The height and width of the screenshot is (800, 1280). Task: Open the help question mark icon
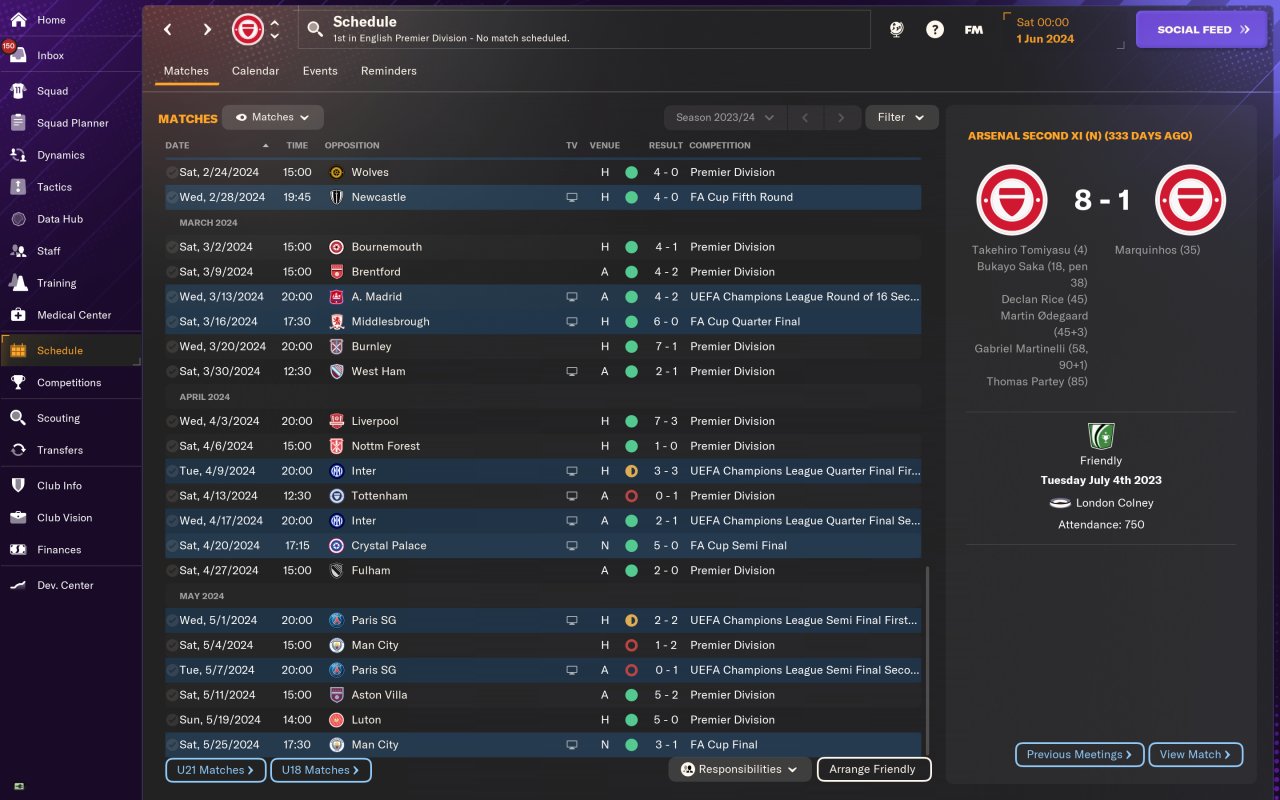(935, 30)
